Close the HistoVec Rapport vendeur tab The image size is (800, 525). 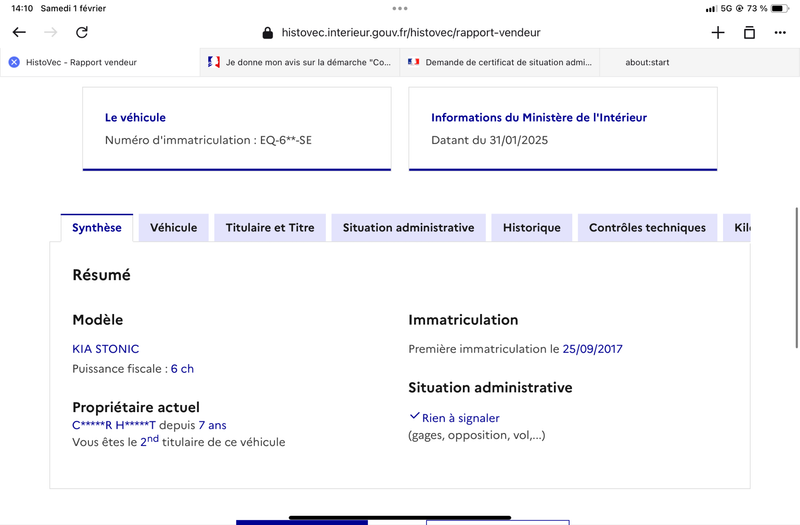click(14, 62)
